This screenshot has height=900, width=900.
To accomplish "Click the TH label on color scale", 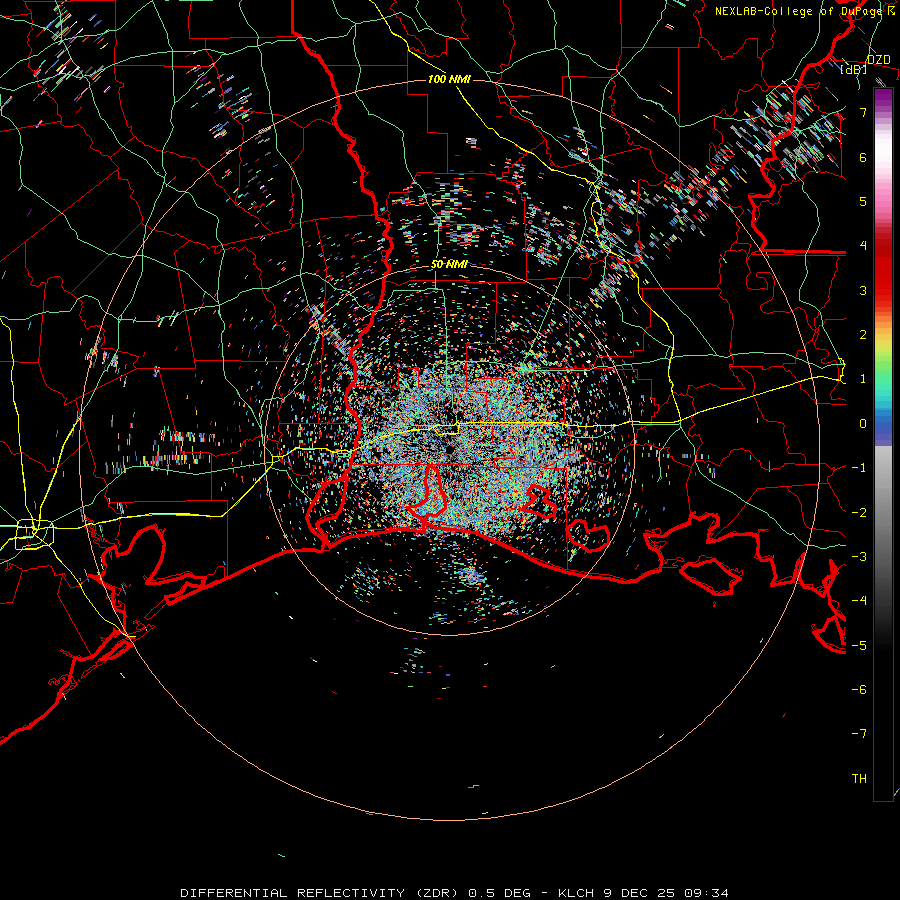I will tap(859, 779).
